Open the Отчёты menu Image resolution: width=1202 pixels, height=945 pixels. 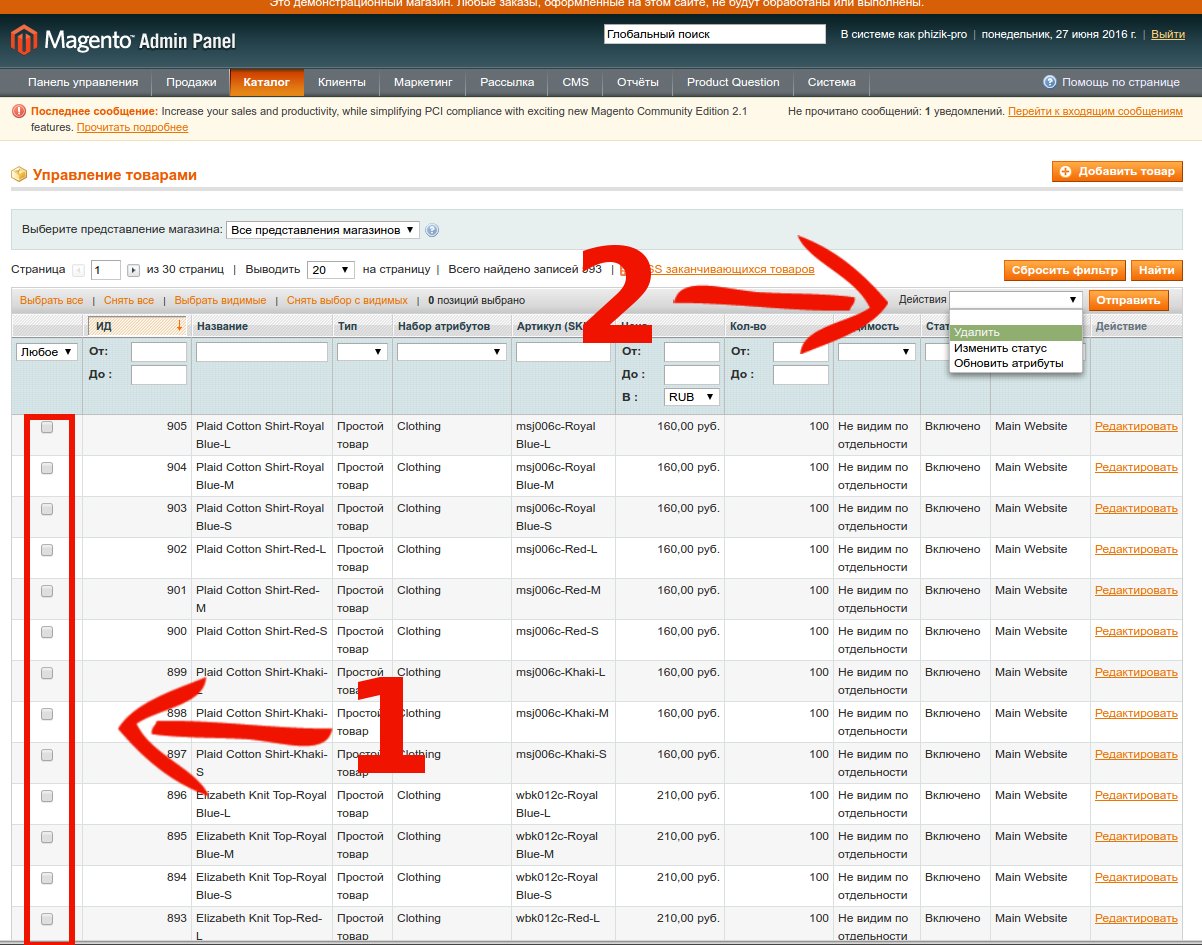click(x=638, y=82)
